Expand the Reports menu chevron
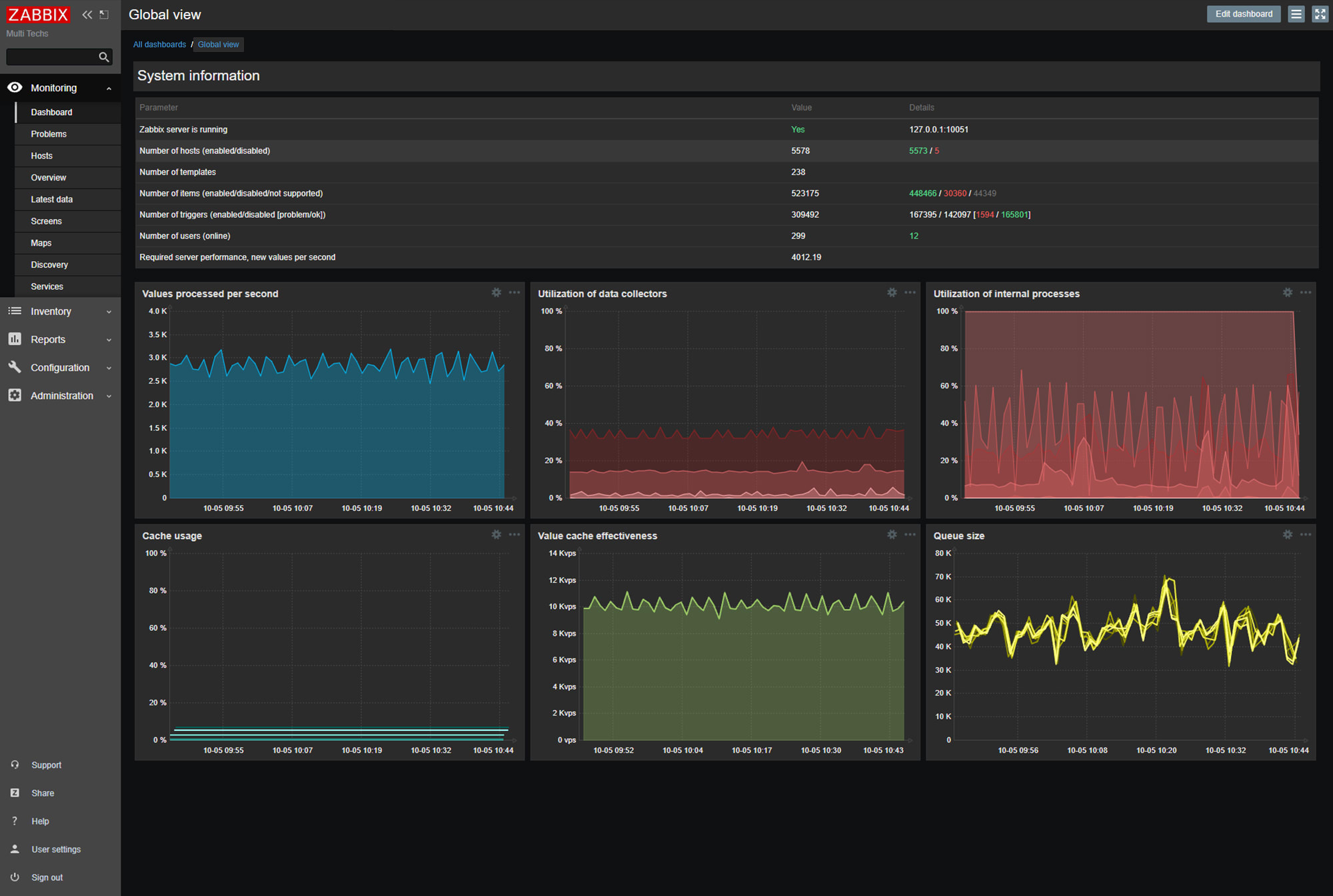 [x=109, y=339]
